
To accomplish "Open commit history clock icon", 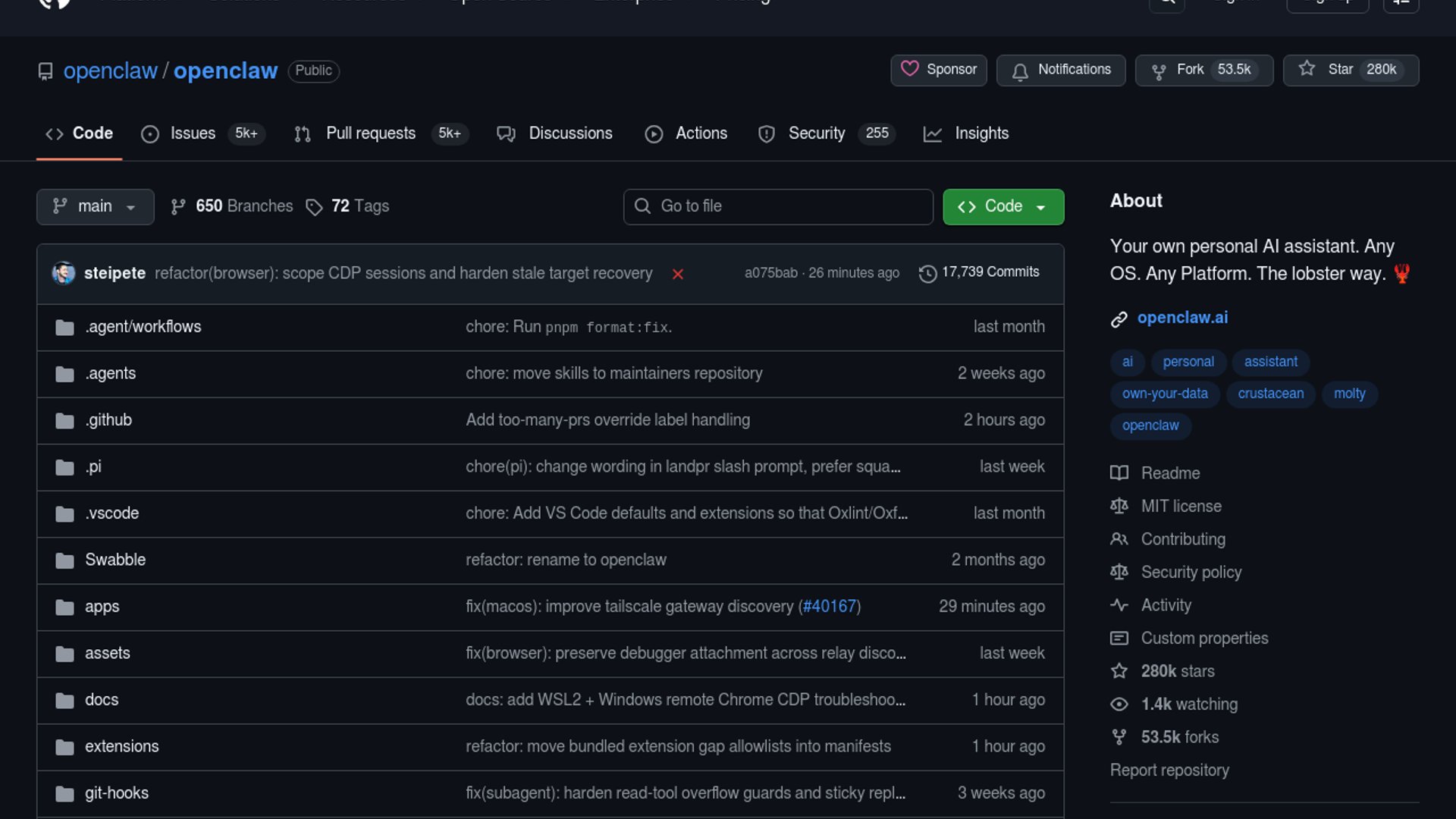I will [927, 273].
